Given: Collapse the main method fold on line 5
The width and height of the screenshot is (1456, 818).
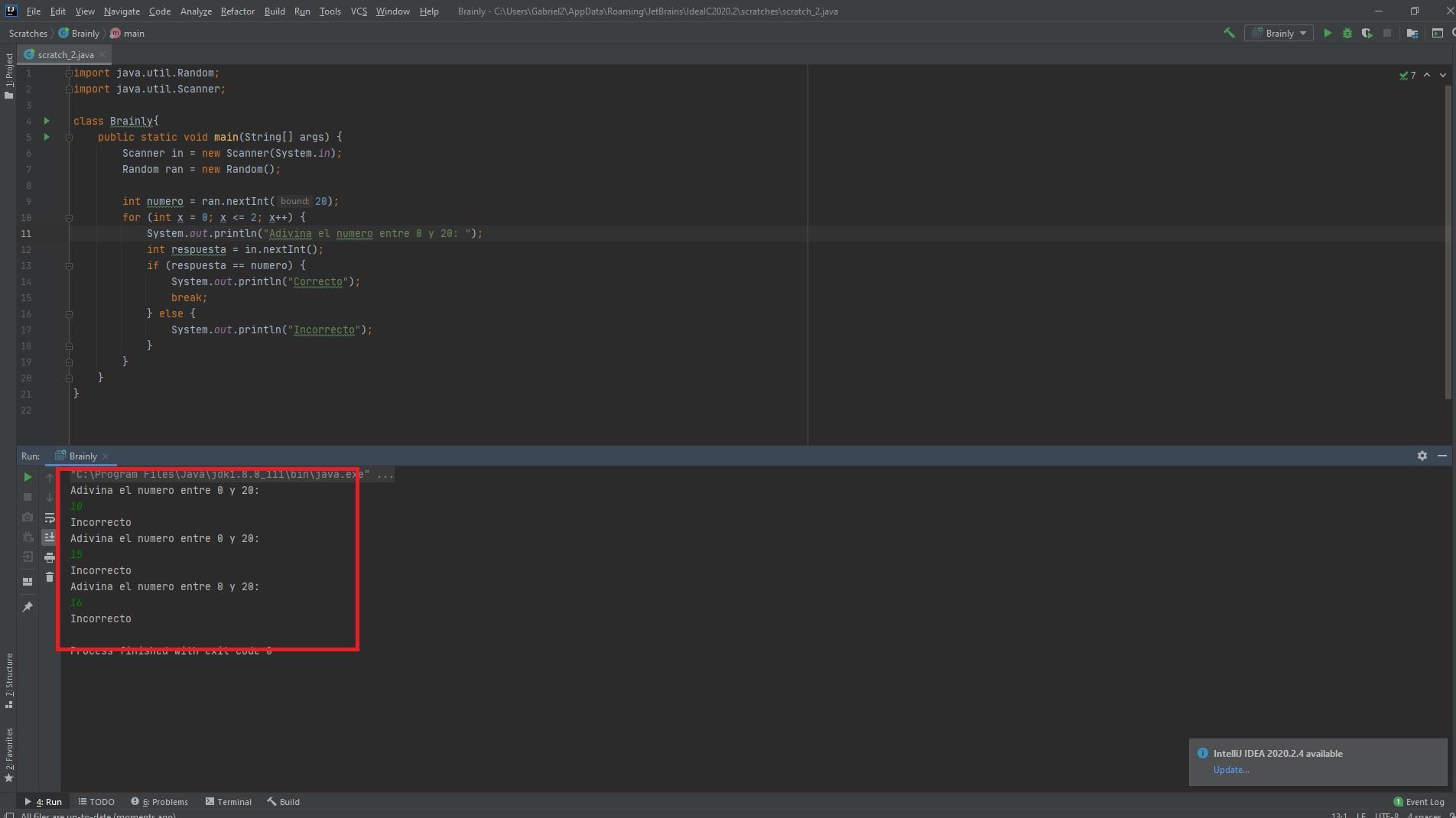Looking at the screenshot, I should (x=69, y=138).
